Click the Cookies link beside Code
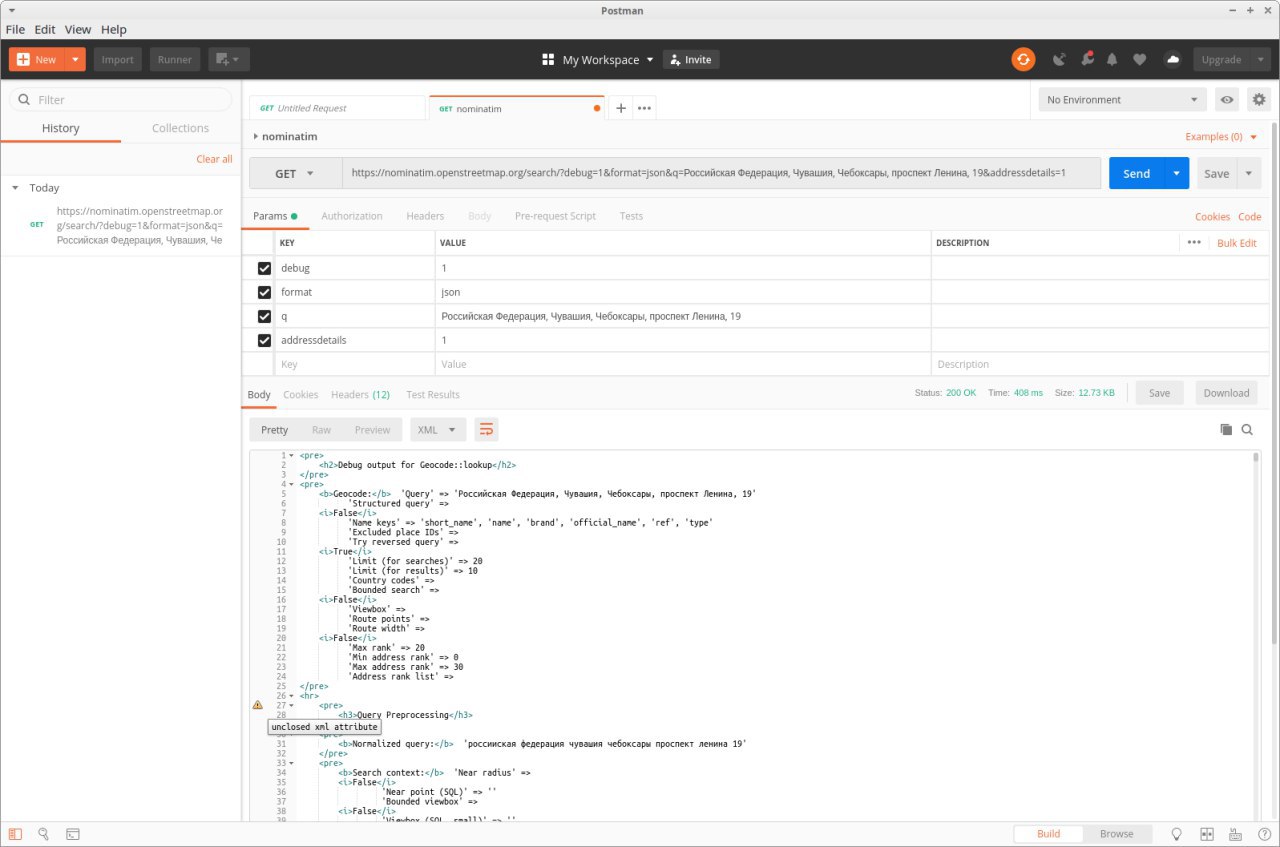 1212,217
